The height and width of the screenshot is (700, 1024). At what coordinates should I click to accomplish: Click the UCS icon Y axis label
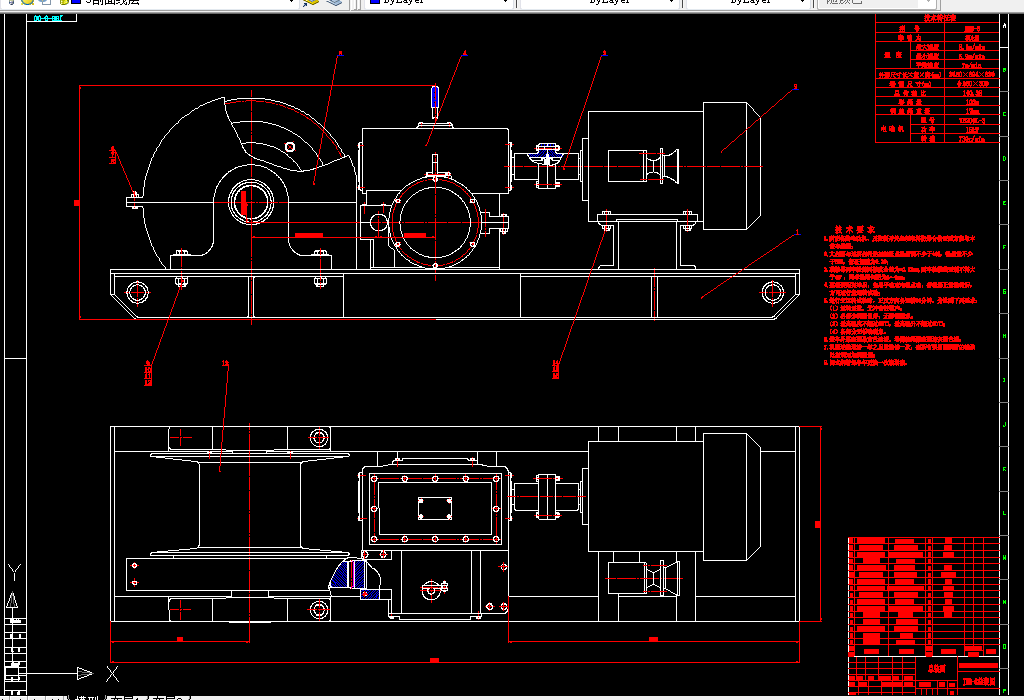pyautogui.click(x=14, y=572)
